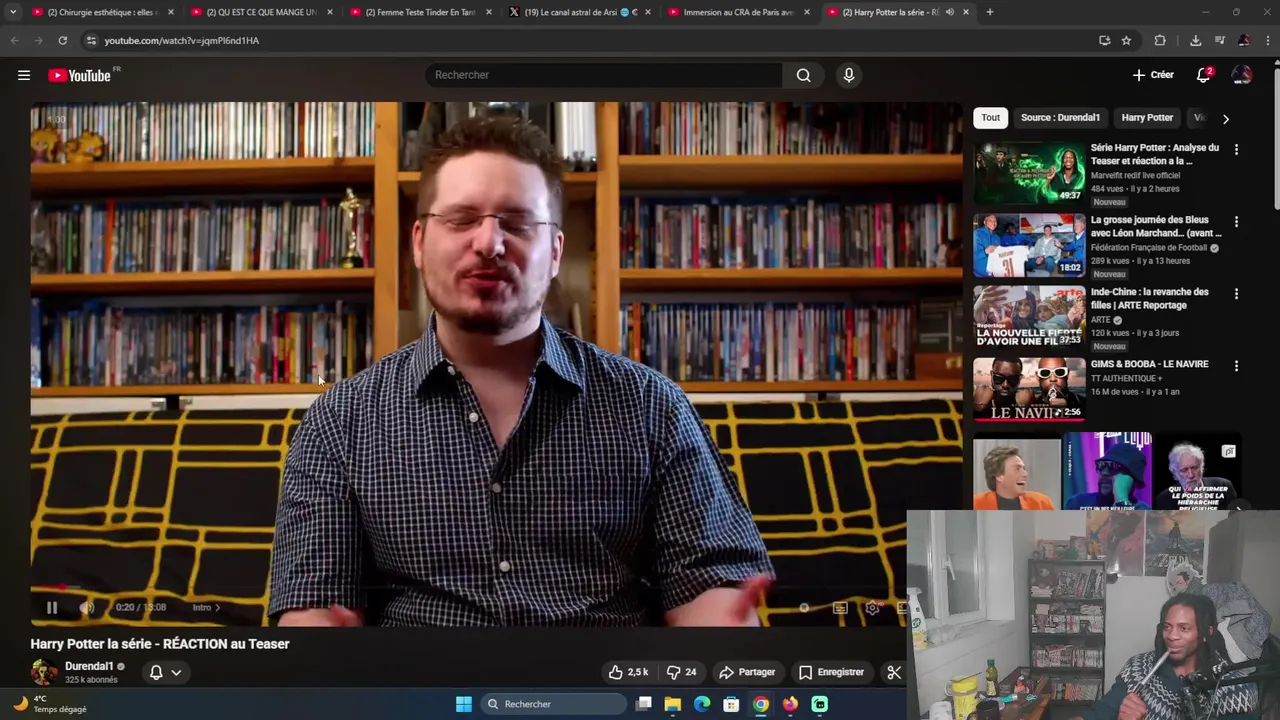1280x720 pixels.
Task: Start voice search with the microphone
Action: click(x=848, y=75)
